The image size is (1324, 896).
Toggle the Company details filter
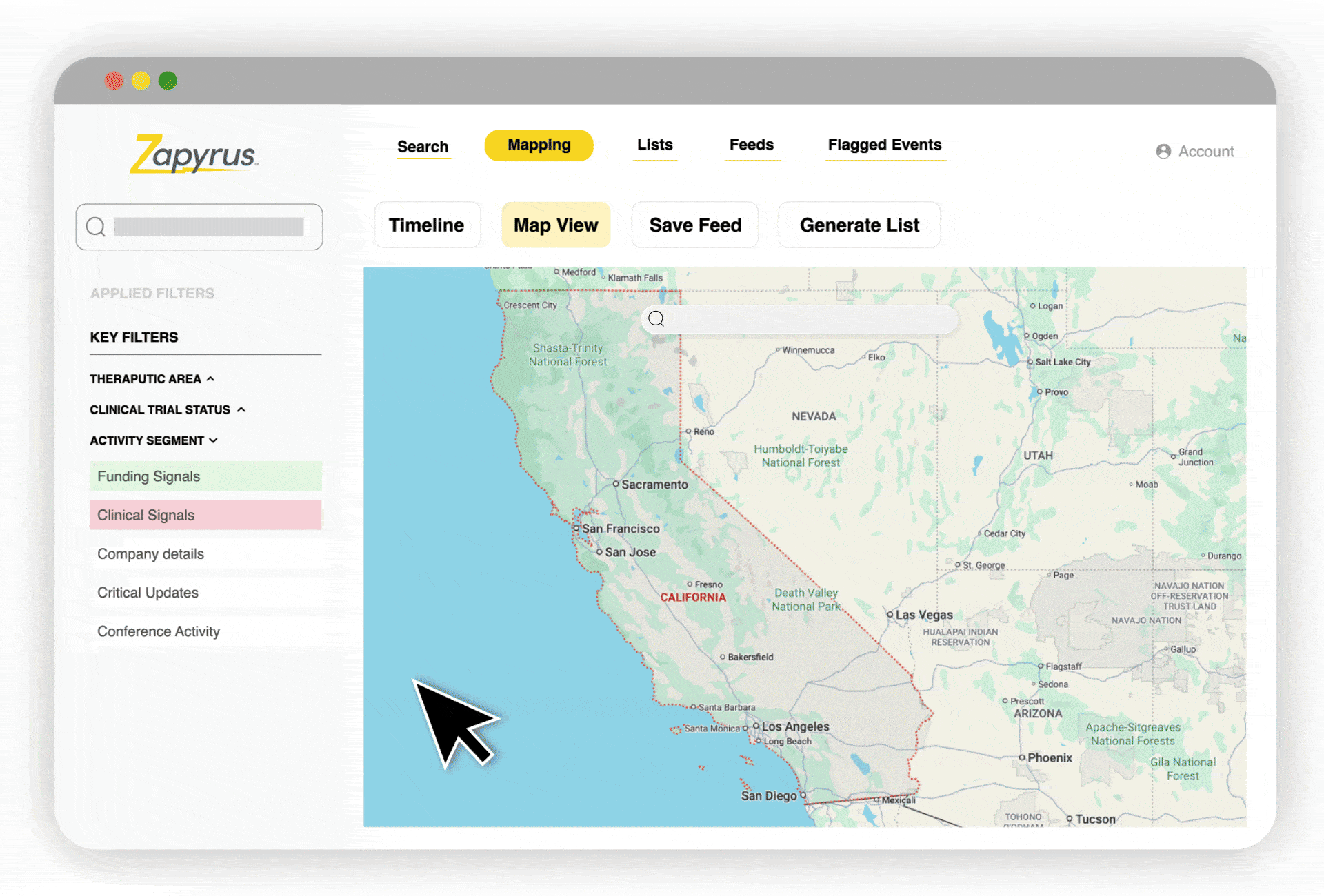(150, 554)
